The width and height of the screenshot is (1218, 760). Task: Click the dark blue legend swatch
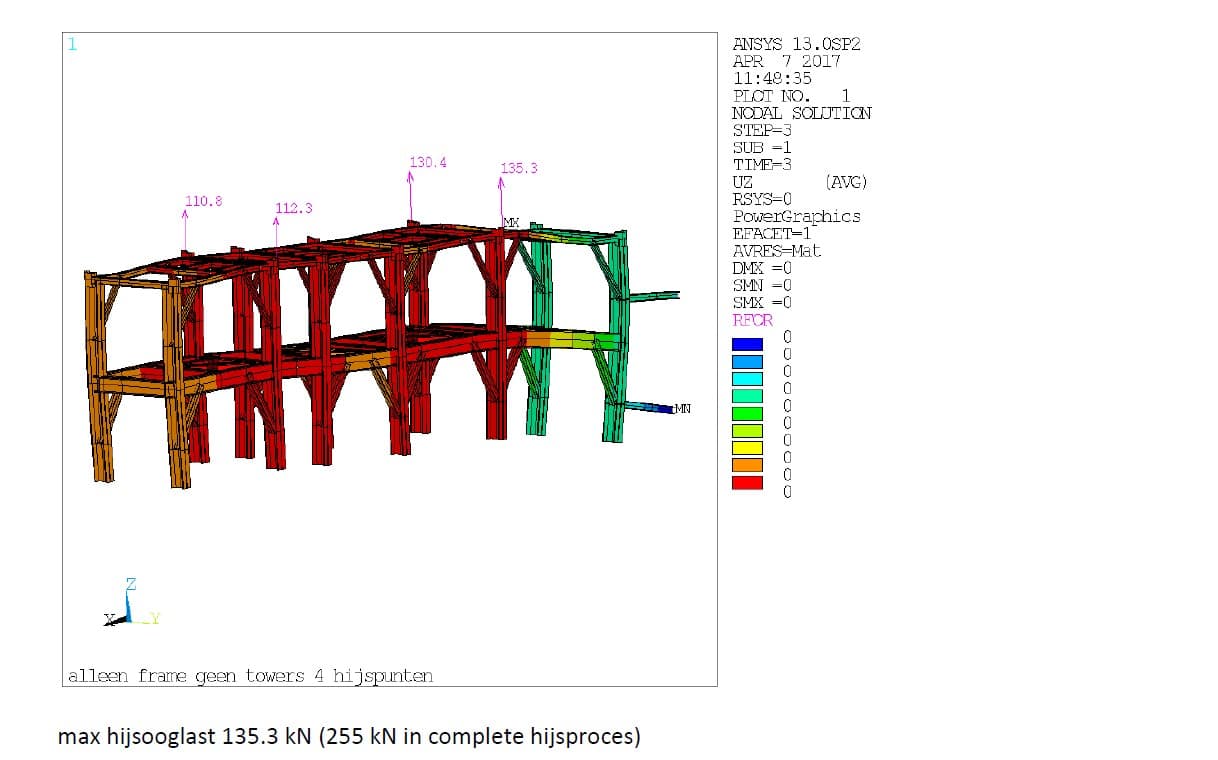[747, 344]
